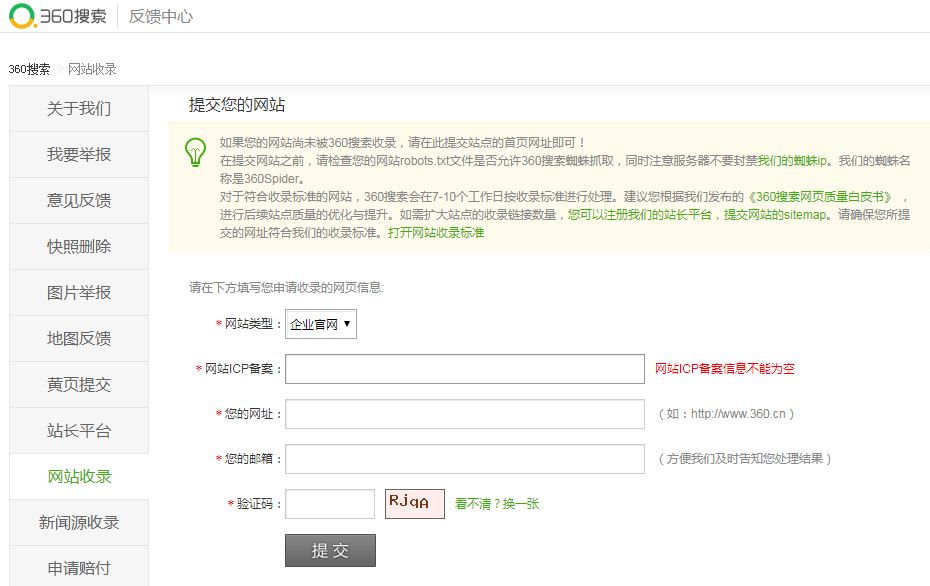Go to 黄页提交 page
Screen dimensions: 930x586
coord(79,385)
